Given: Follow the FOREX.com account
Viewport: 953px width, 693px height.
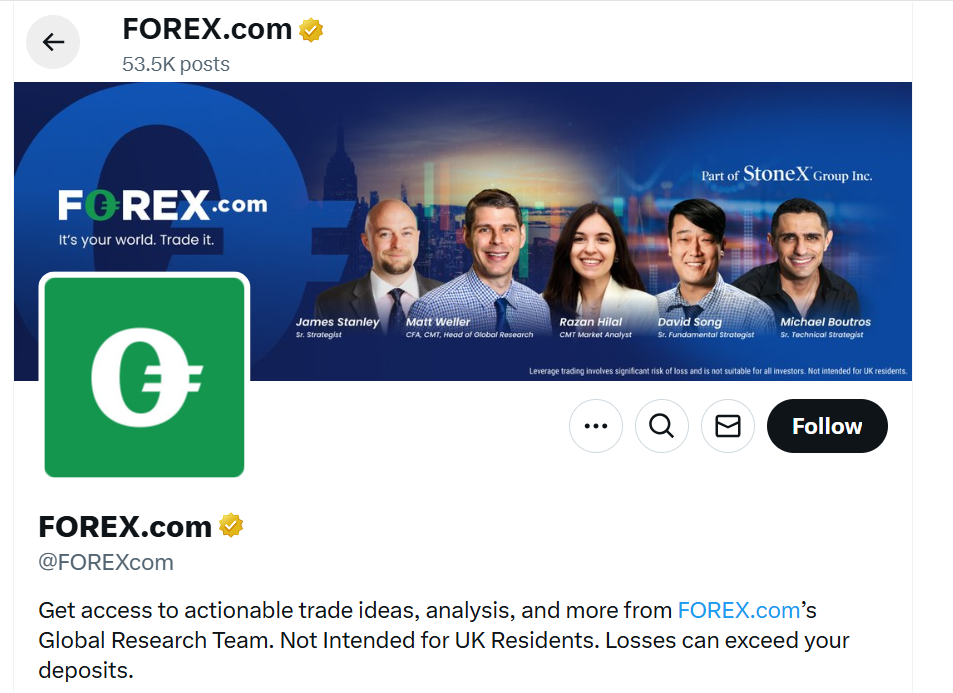Looking at the screenshot, I should coord(827,426).
